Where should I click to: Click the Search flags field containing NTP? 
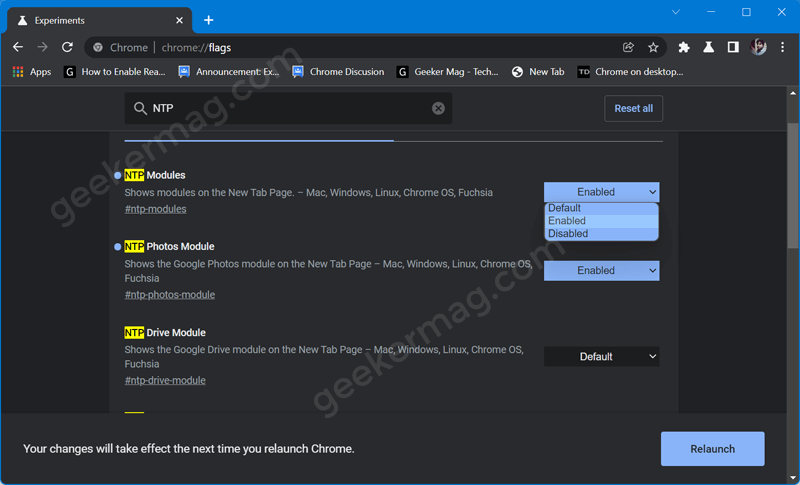(x=288, y=108)
